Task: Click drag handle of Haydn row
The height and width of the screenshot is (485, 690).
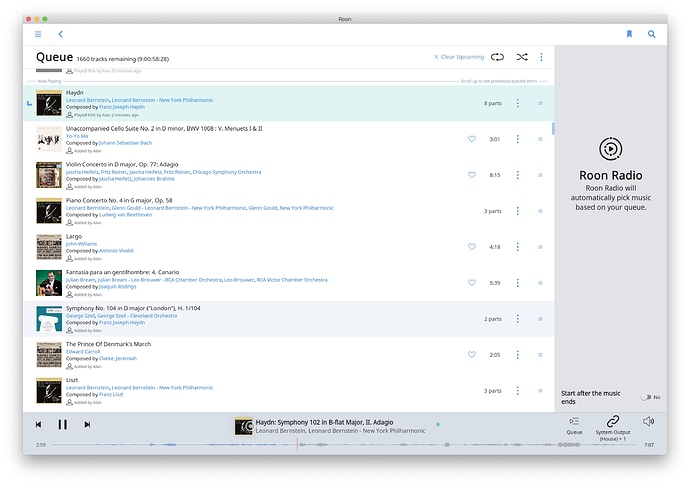Action: (x=540, y=103)
